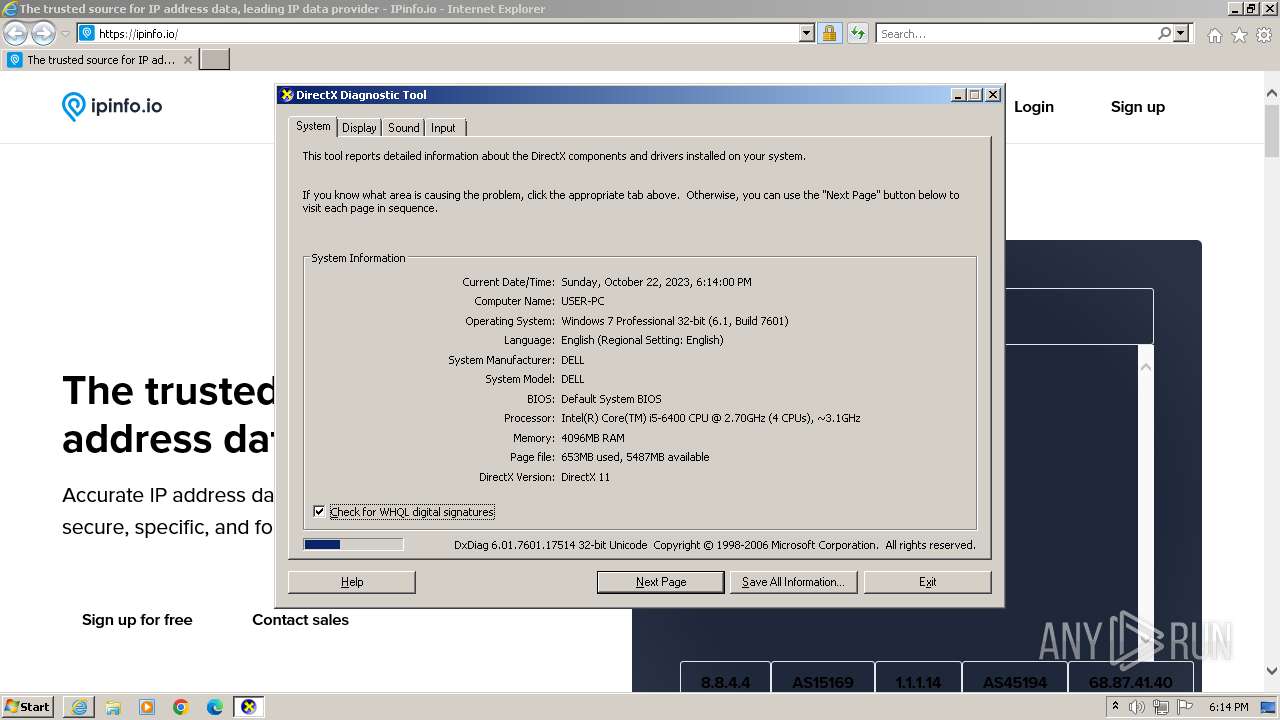Click the DirectX Diagnostic Tool title icon

pyautogui.click(x=287, y=95)
